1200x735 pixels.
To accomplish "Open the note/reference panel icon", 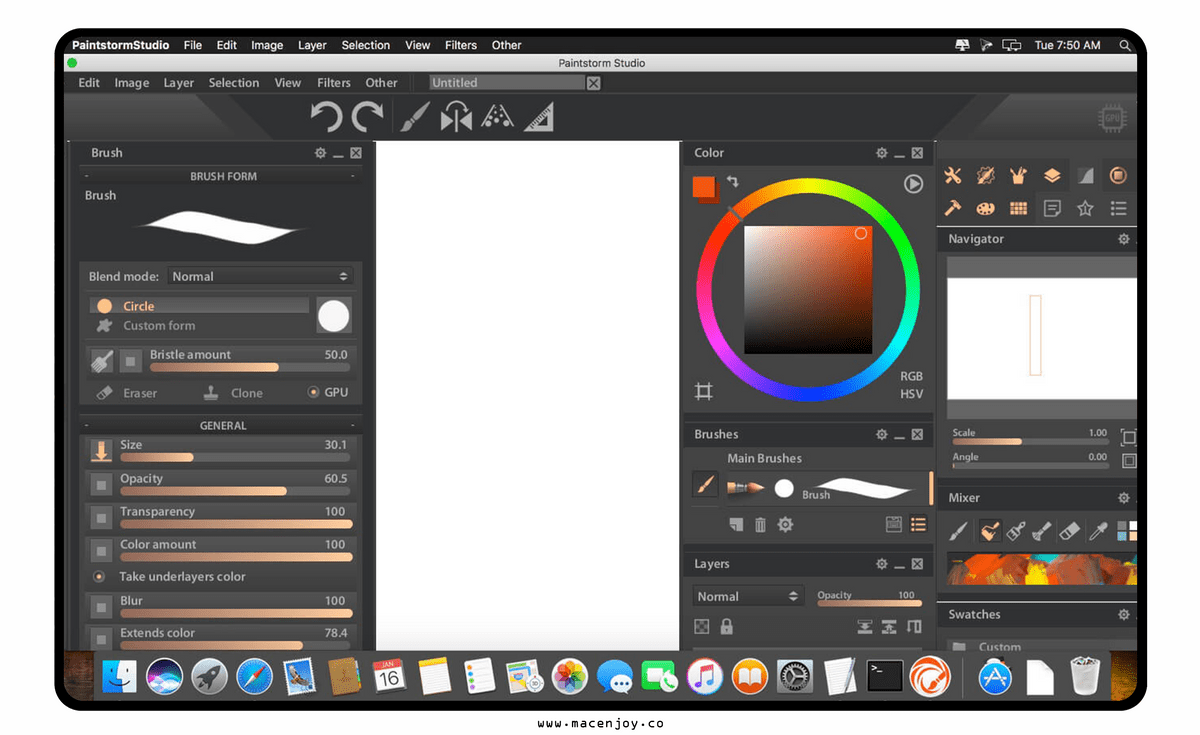I will pos(1052,208).
